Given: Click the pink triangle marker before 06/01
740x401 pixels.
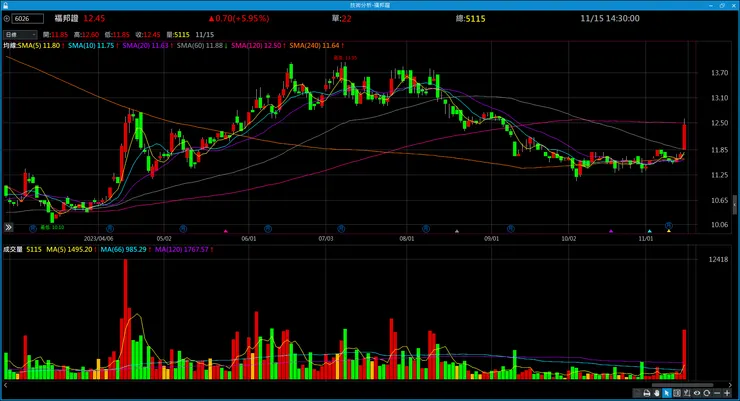Looking at the screenshot, I should coord(226,231).
